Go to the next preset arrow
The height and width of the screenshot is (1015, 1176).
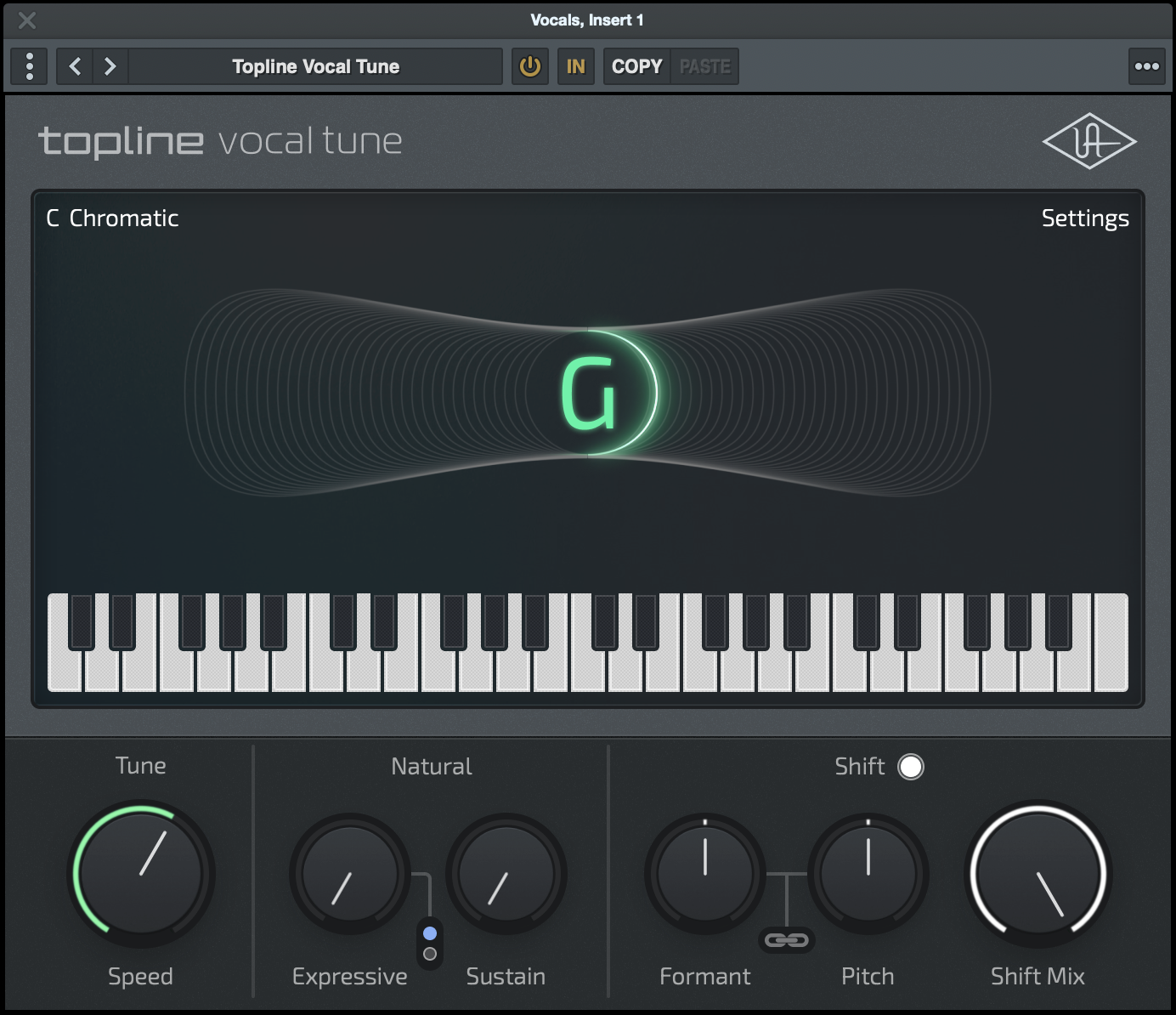[110, 66]
